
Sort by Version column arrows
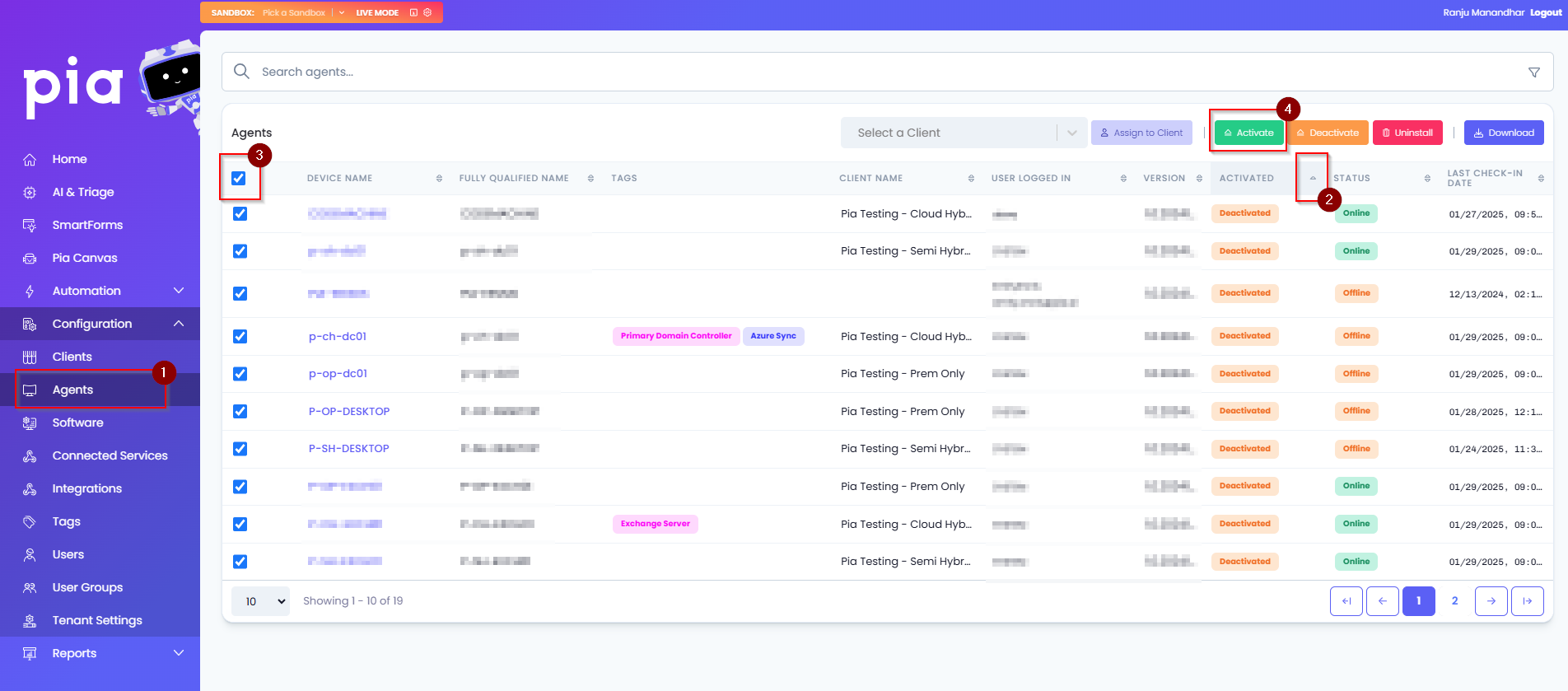pos(1199,179)
